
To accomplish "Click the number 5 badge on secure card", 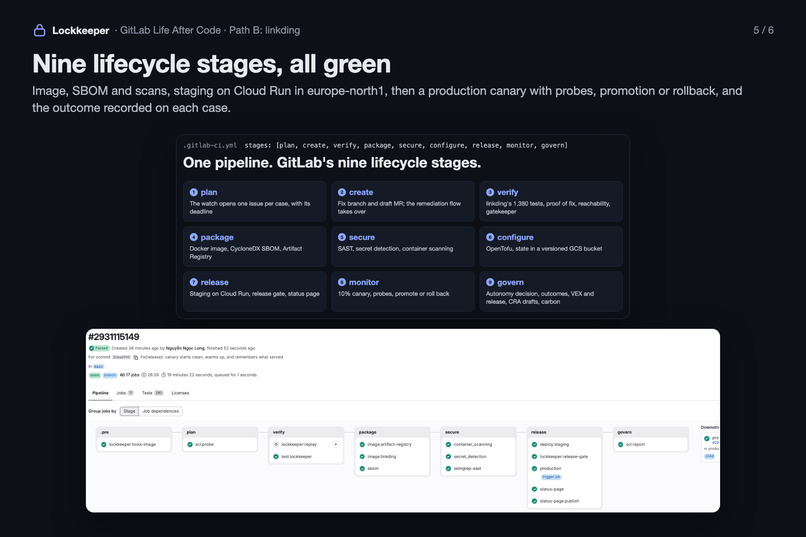I will (x=342, y=237).
